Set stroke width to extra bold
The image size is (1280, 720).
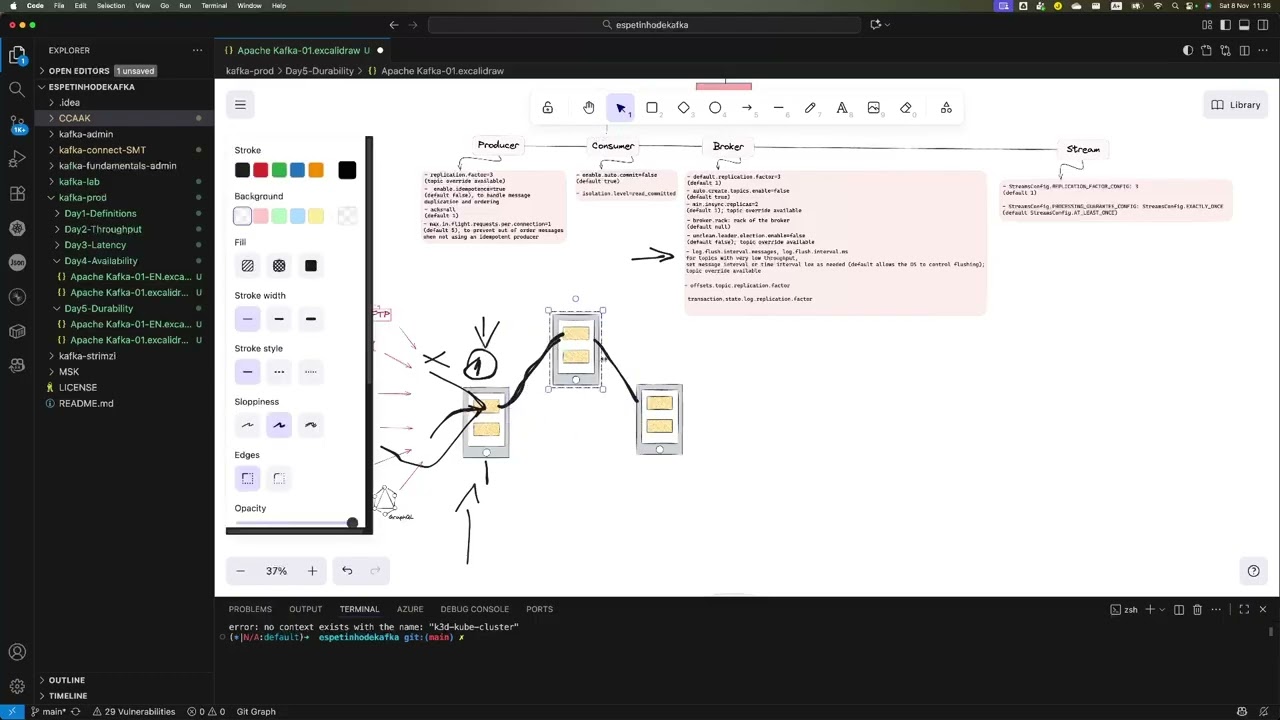point(311,319)
